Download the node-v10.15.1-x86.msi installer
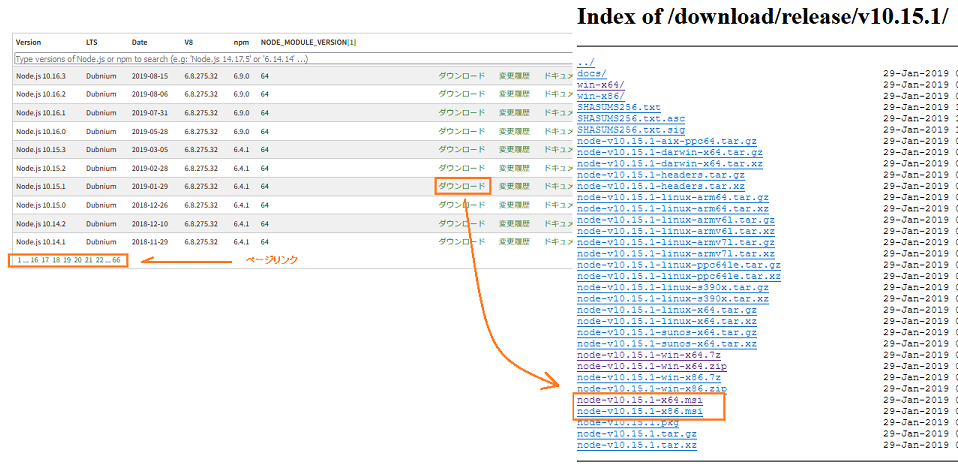This screenshot has height=471, width=958. [x=640, y=412]
